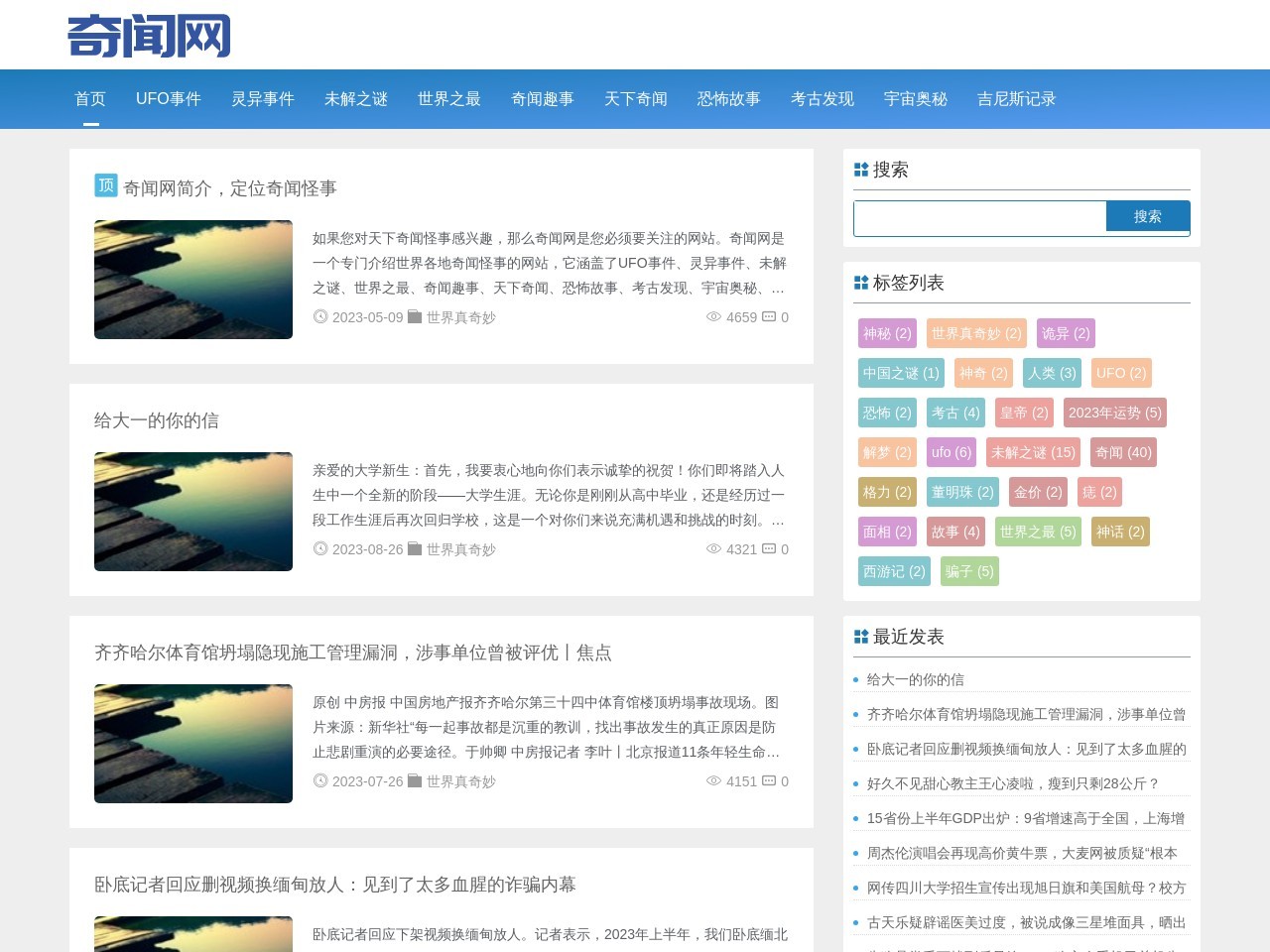This screenshot has height=952, width=1270.
Task: Open recent post about 周杰伦演唱会
Action: tap(1022, 853)
